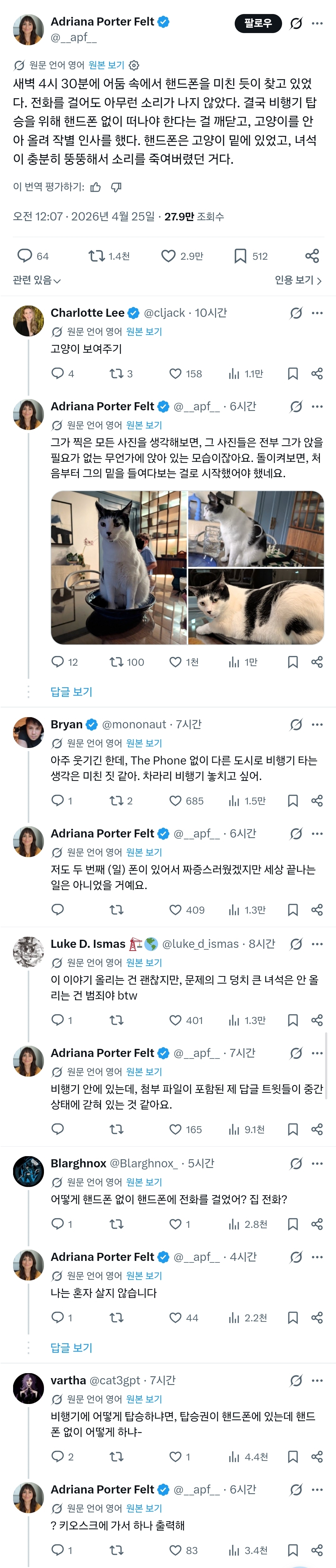This screenshot has height=1568, width=336.
Task: Share the main post
Action: (312, 256)
